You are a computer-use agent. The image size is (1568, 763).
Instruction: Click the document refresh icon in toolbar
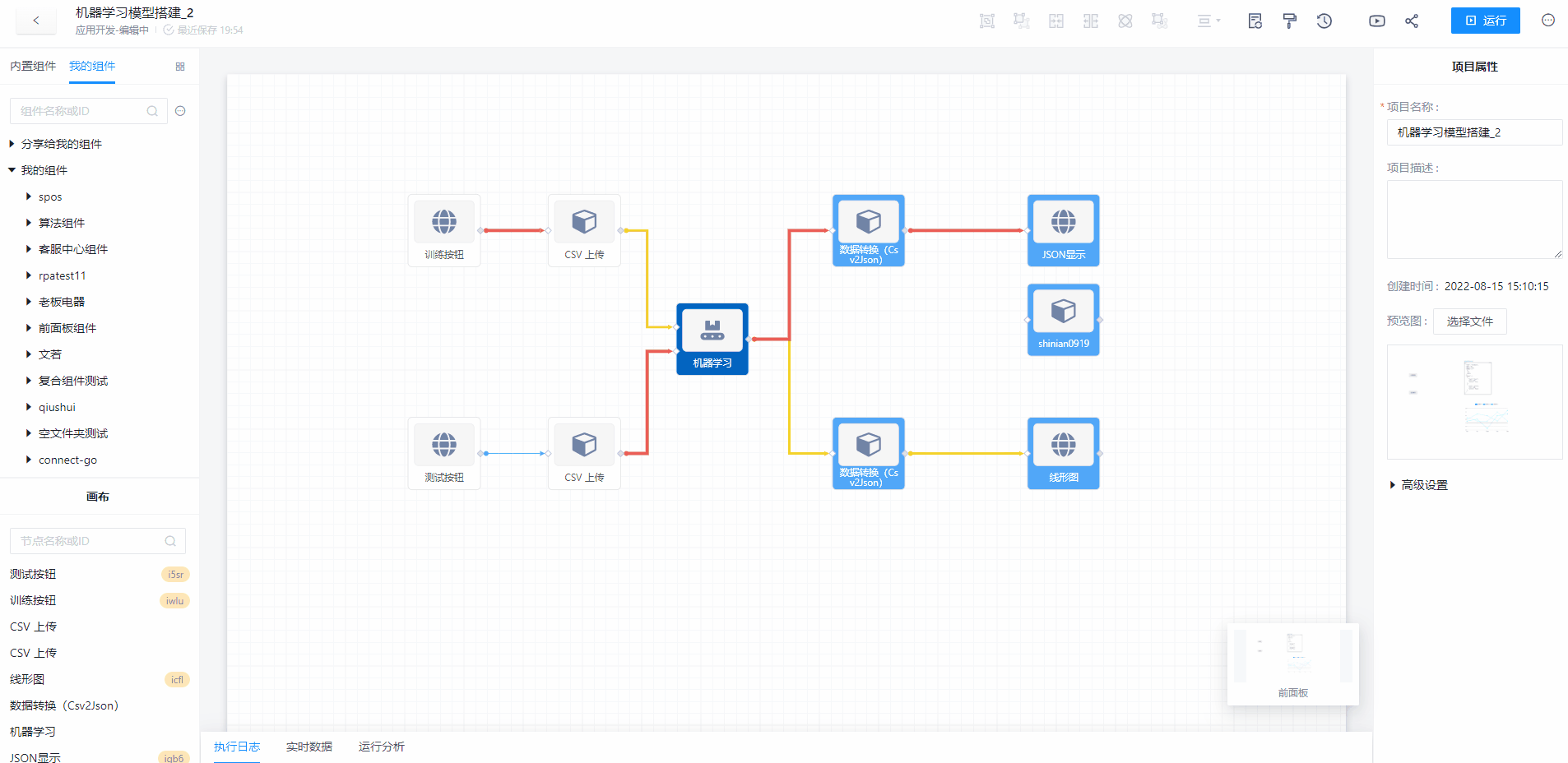1255,21
